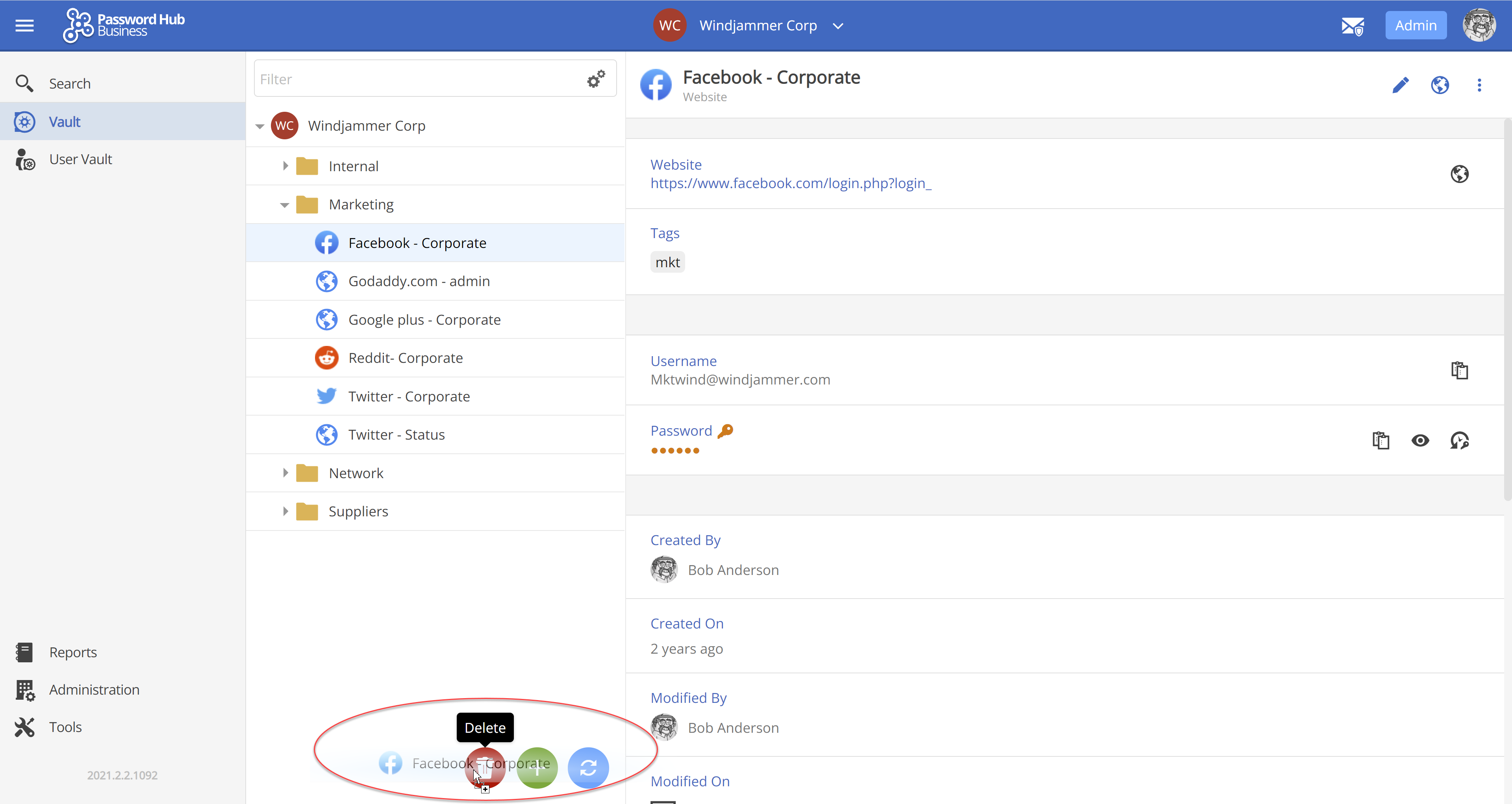The width and height of the screenshot is (1512, 804).
Task: Open the User Vault section
Action: click(80, 159)
